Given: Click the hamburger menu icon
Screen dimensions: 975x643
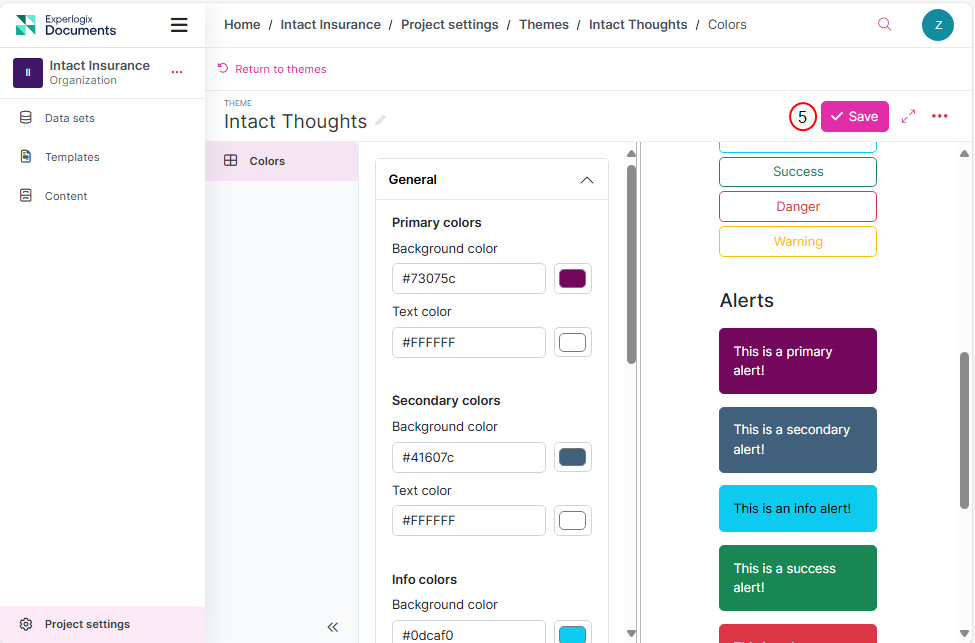Looking at the screenshot, I should (x=179, y=25).
